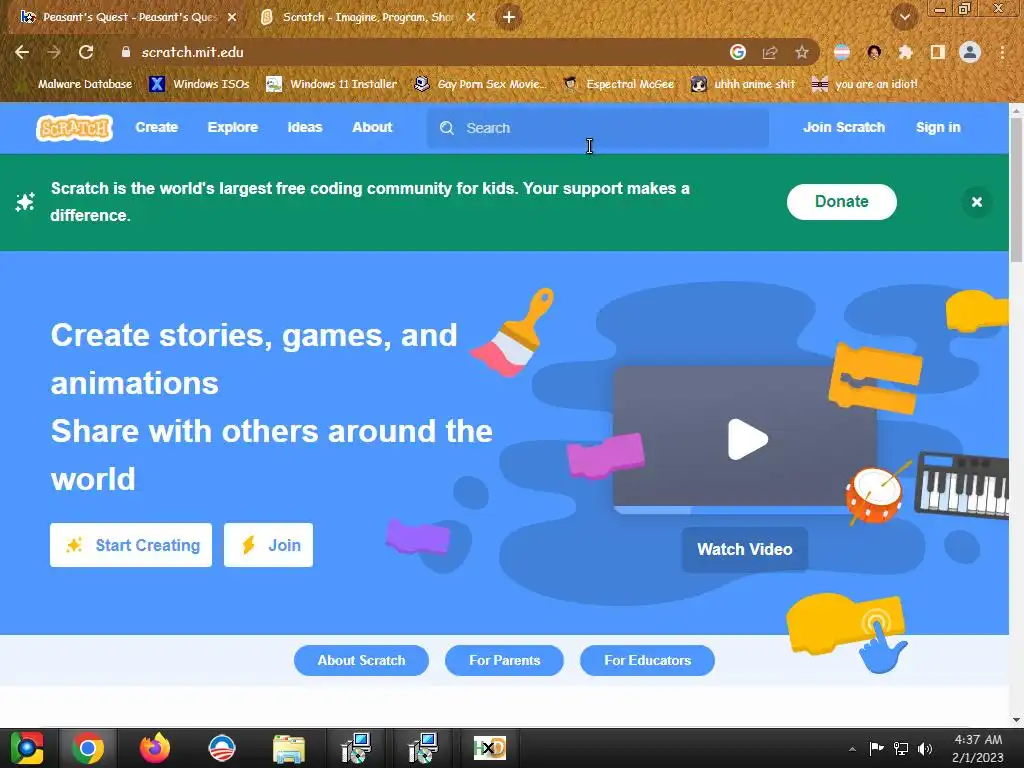Click the Donate button

[x=841, y=202]
